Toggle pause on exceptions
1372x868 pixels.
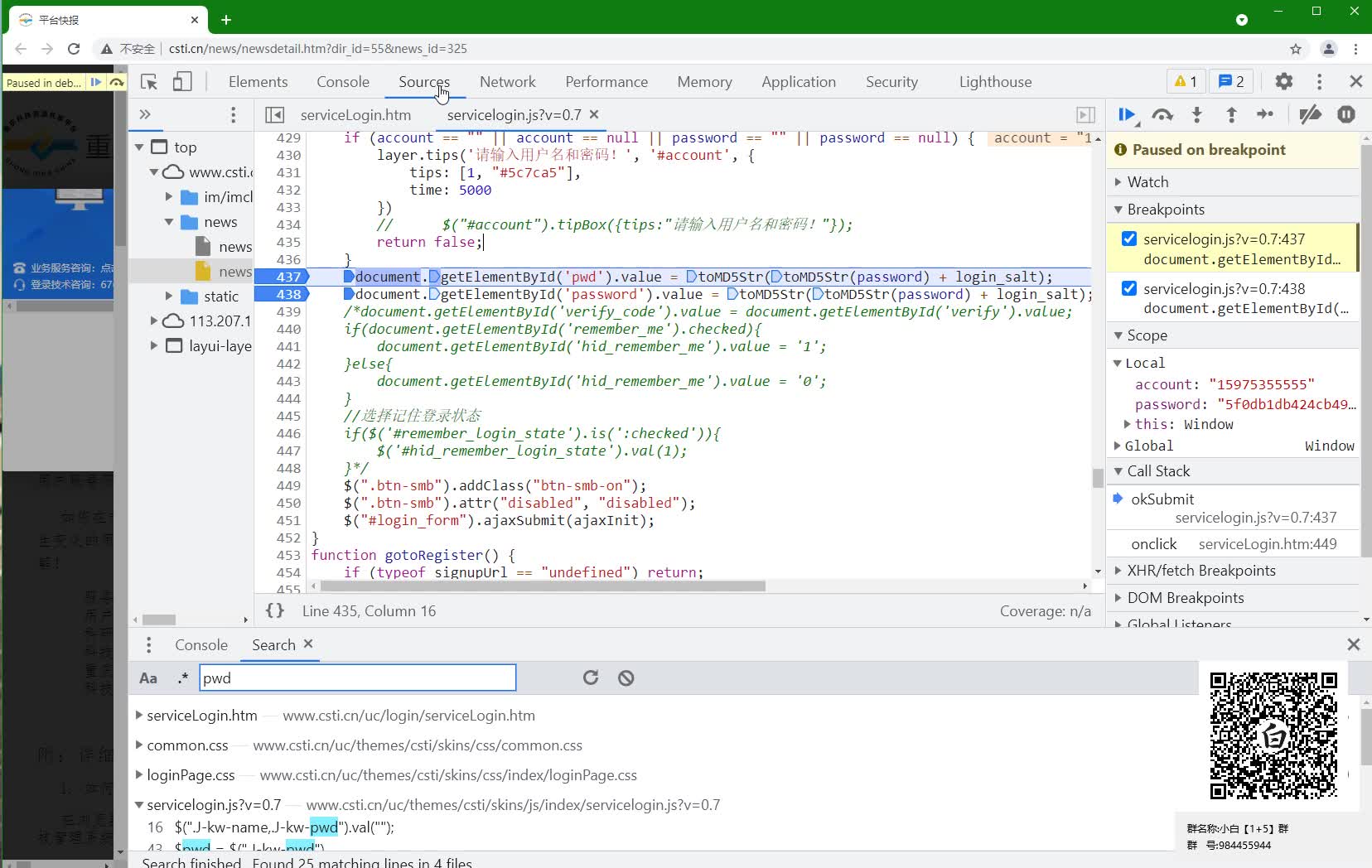coord(1346,115)
